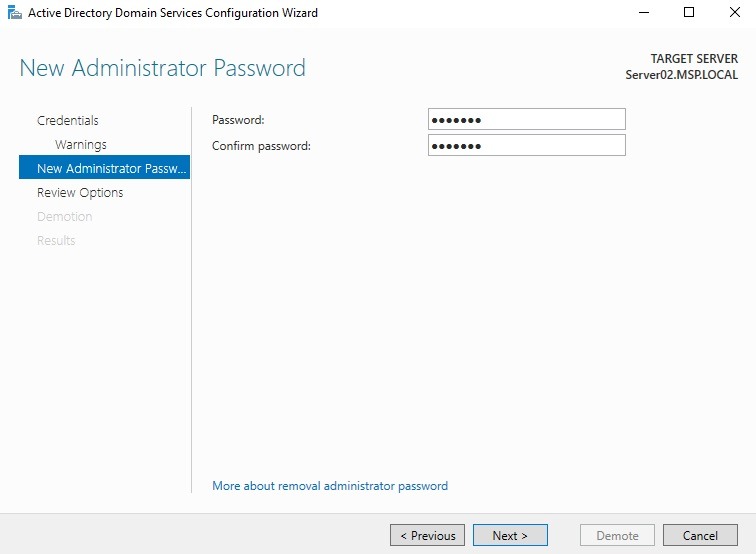The width and height of the screenshot is (756, 554).
Task: Close the wizard using the X button
Action: point(734,13)
